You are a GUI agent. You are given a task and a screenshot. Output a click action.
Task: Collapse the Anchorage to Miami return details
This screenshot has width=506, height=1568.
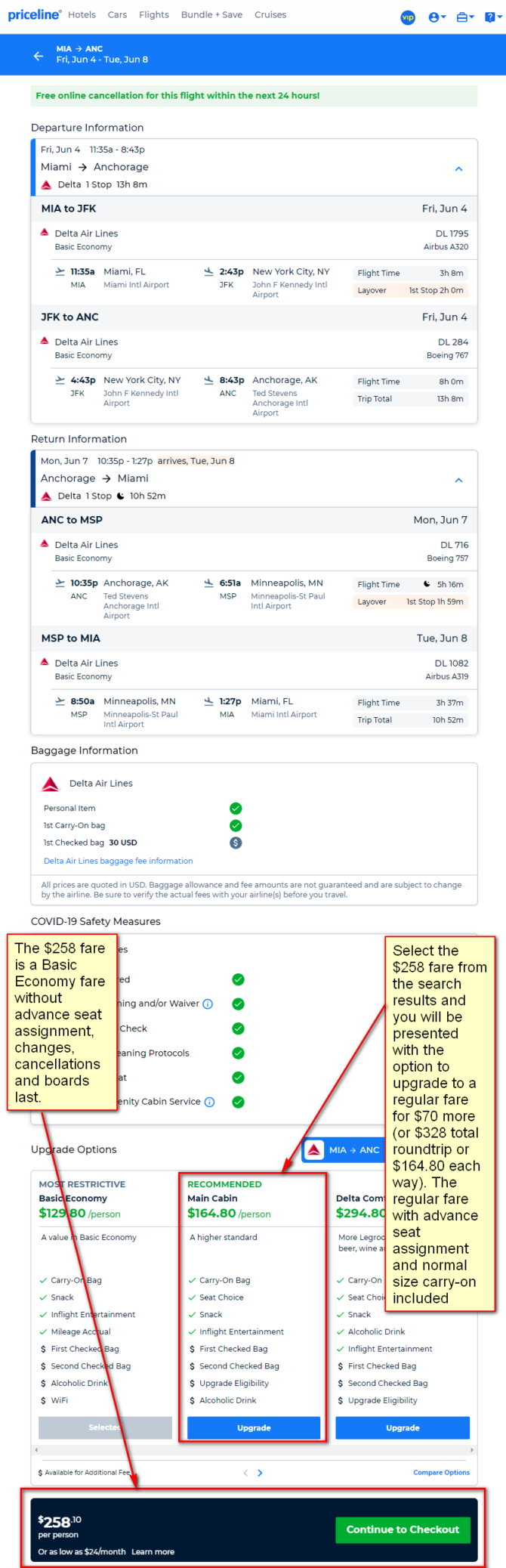pos(458,480)
